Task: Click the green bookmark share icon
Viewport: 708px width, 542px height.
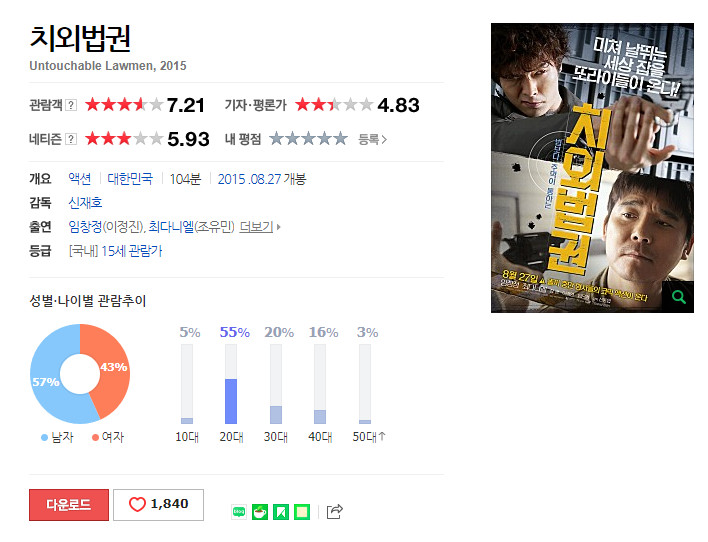Action: (x=281, y=512)
